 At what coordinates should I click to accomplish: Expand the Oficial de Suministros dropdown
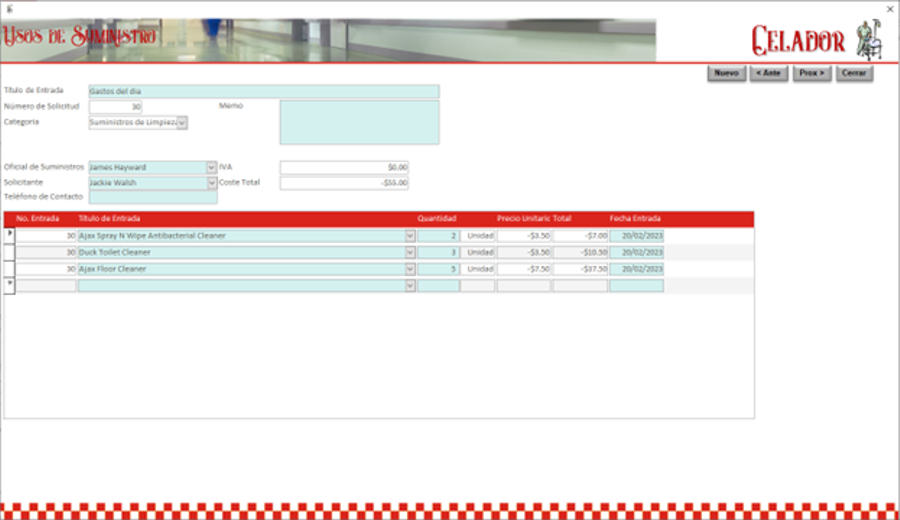coord(211,168)
